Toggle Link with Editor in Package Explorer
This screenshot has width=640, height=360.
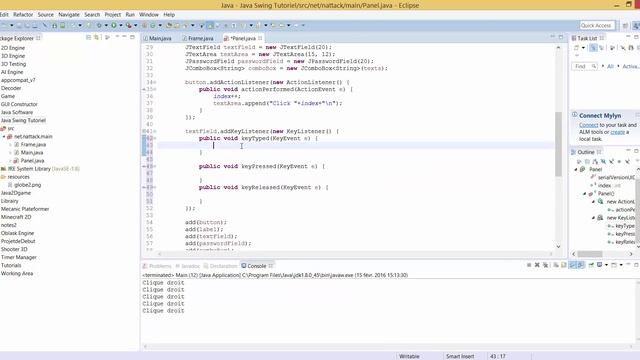click(x=96, y=37)
